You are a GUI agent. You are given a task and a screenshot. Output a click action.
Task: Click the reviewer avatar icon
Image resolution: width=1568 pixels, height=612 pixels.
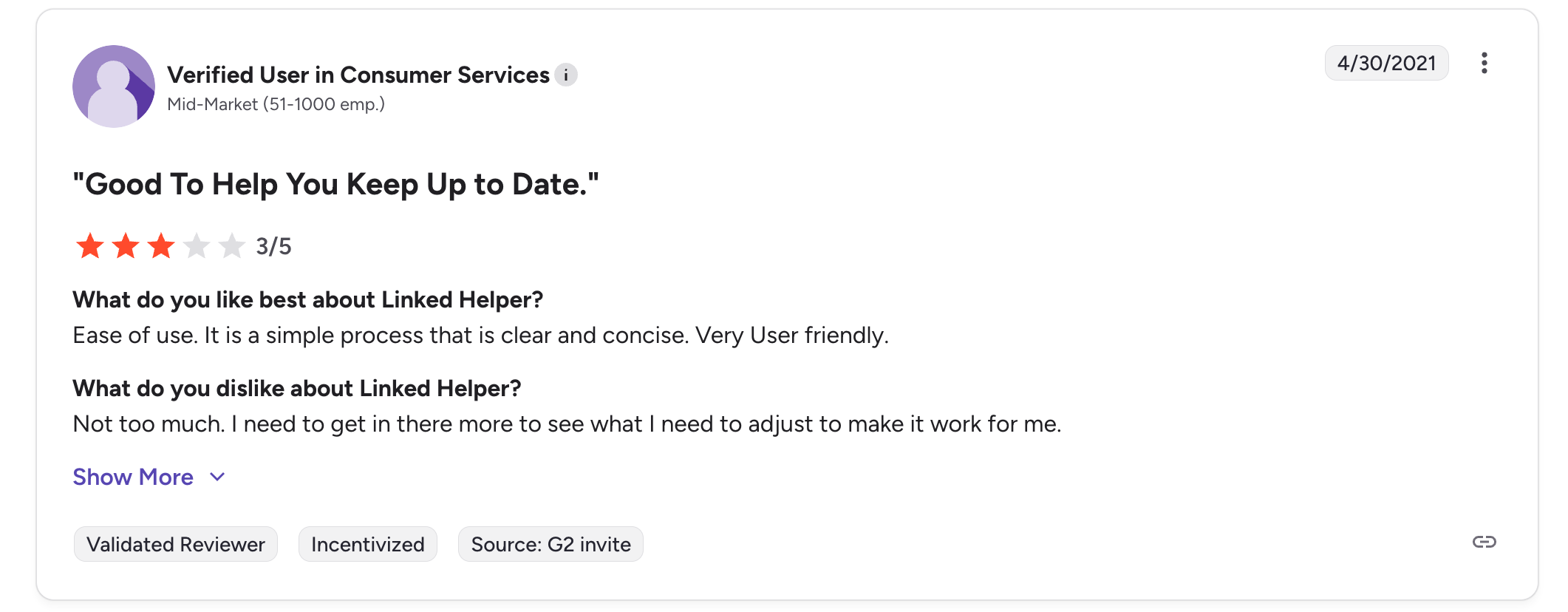pos(114,86)
